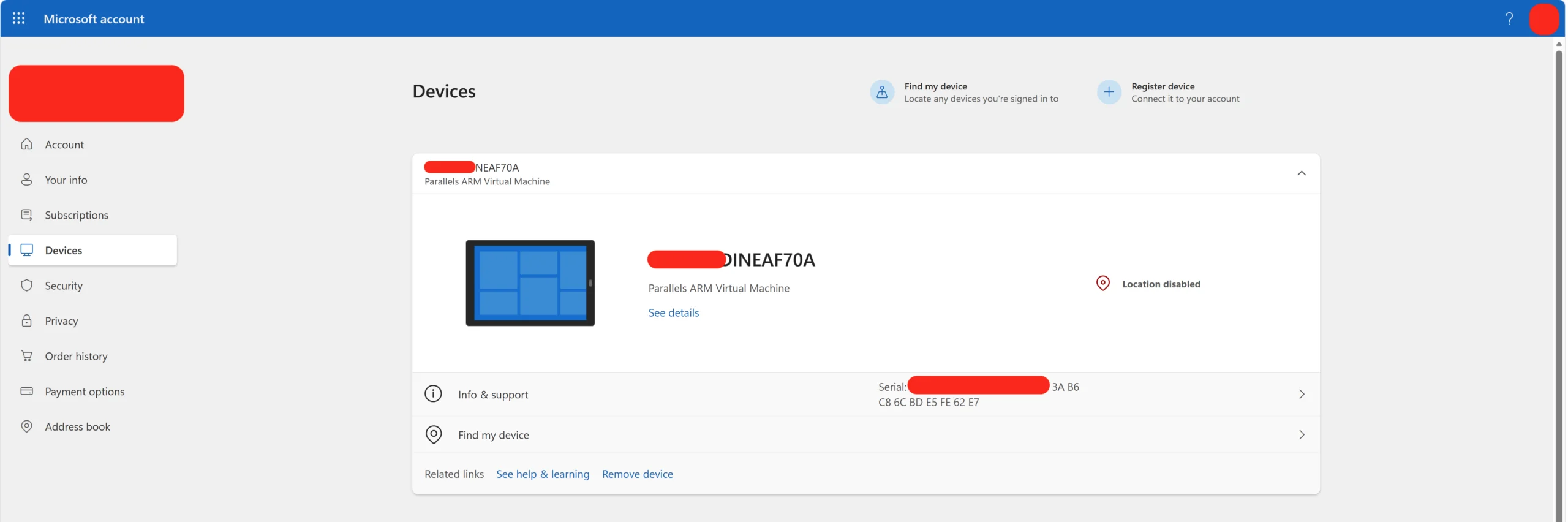Viewport: 1568px width, 522px height.
Task: Click the Related links label
Action: [454, 474]
